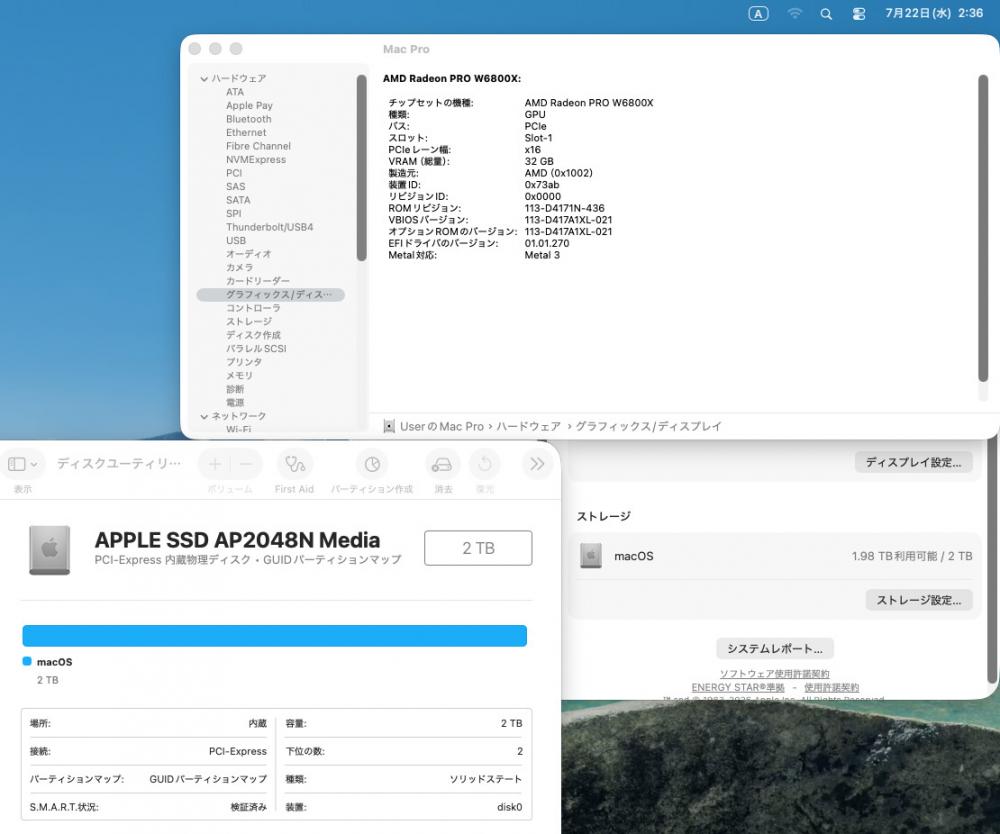
Task: Select カードリーダー in the sidebar
Action: click(258, 281)
